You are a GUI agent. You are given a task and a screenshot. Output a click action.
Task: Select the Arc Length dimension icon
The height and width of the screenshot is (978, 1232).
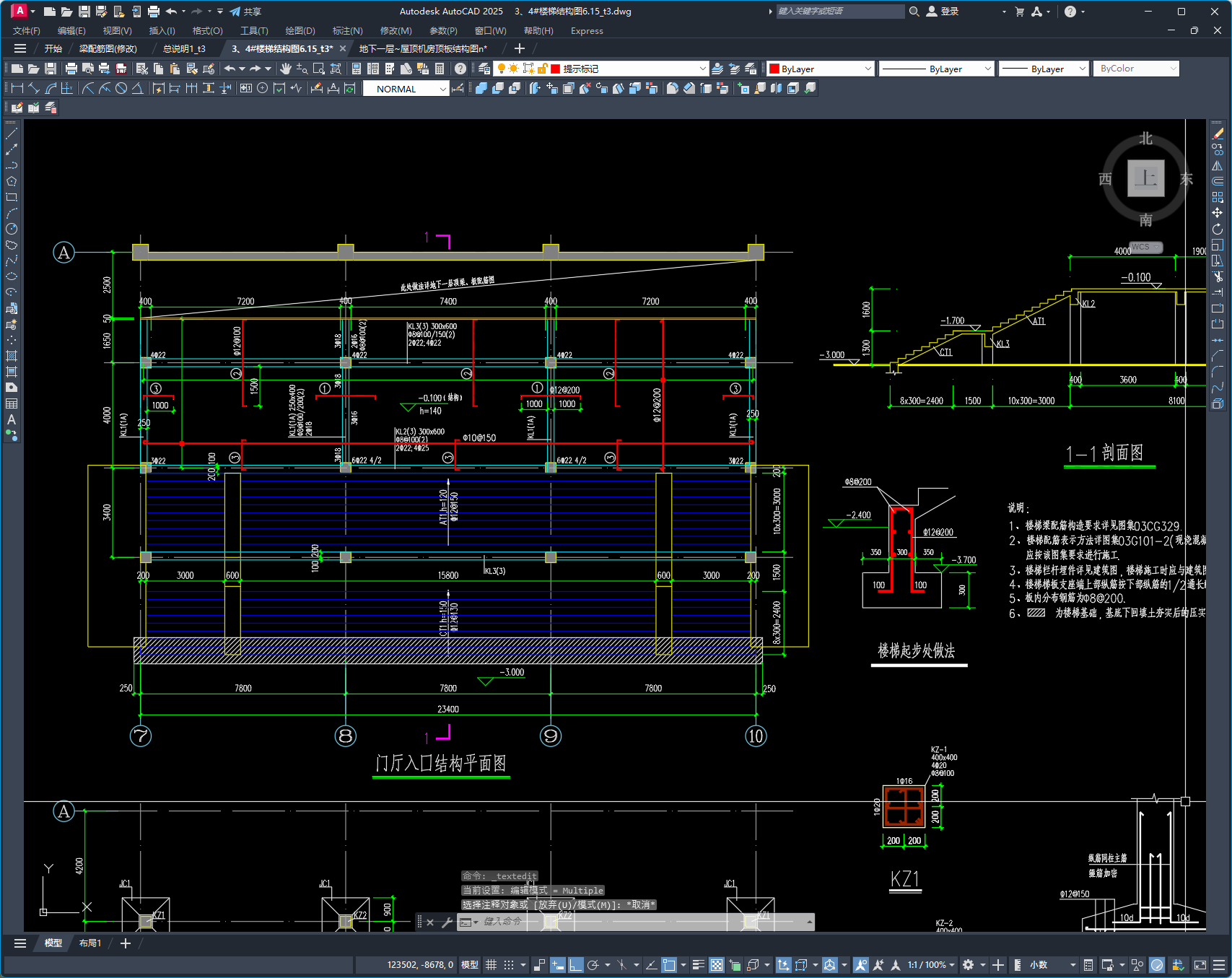[51, 88]
